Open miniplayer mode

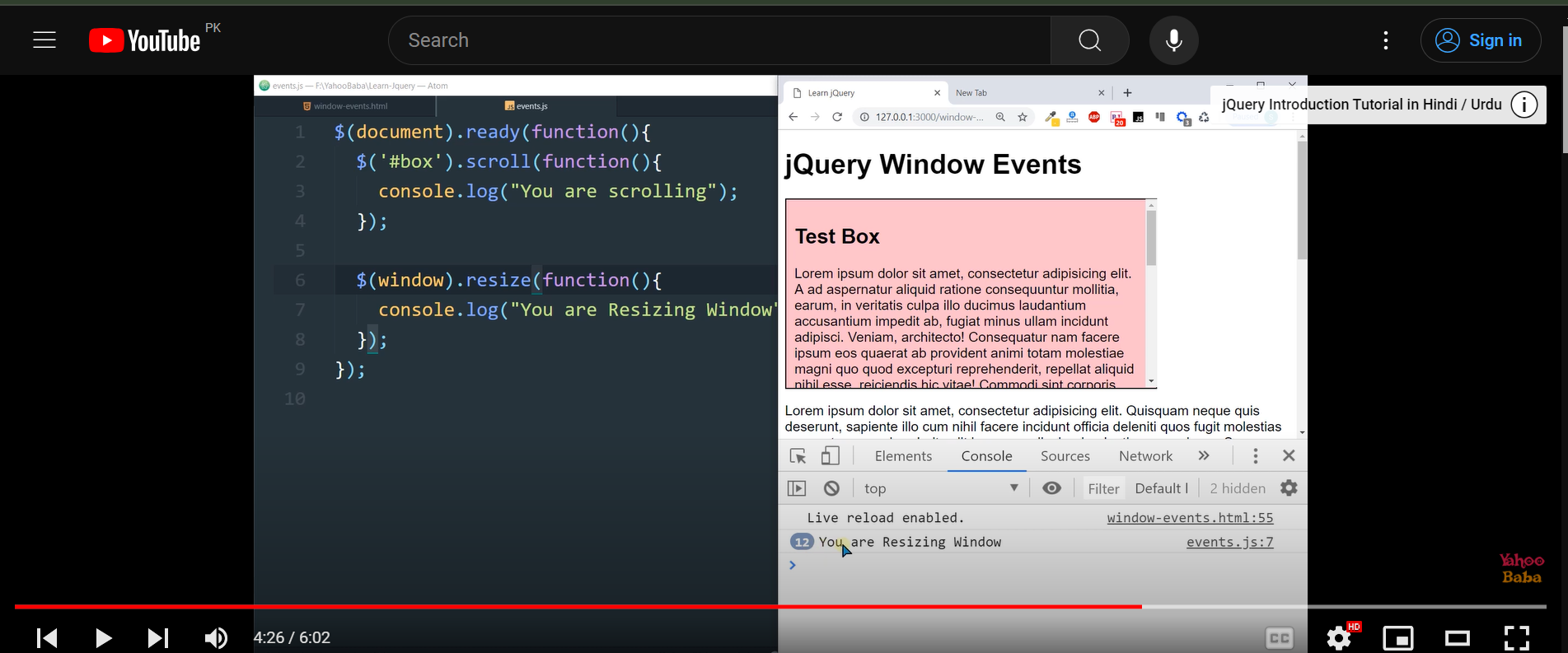tap(1397, 637)
